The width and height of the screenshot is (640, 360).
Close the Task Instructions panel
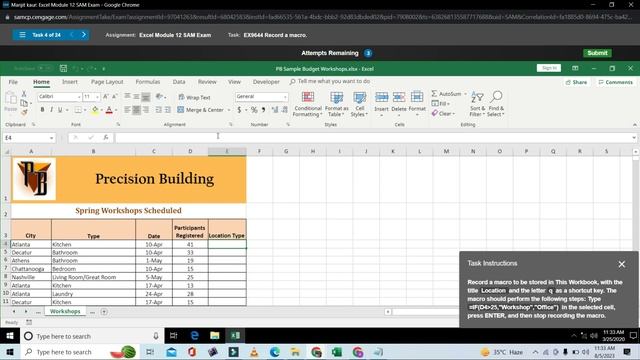(622, 264)
